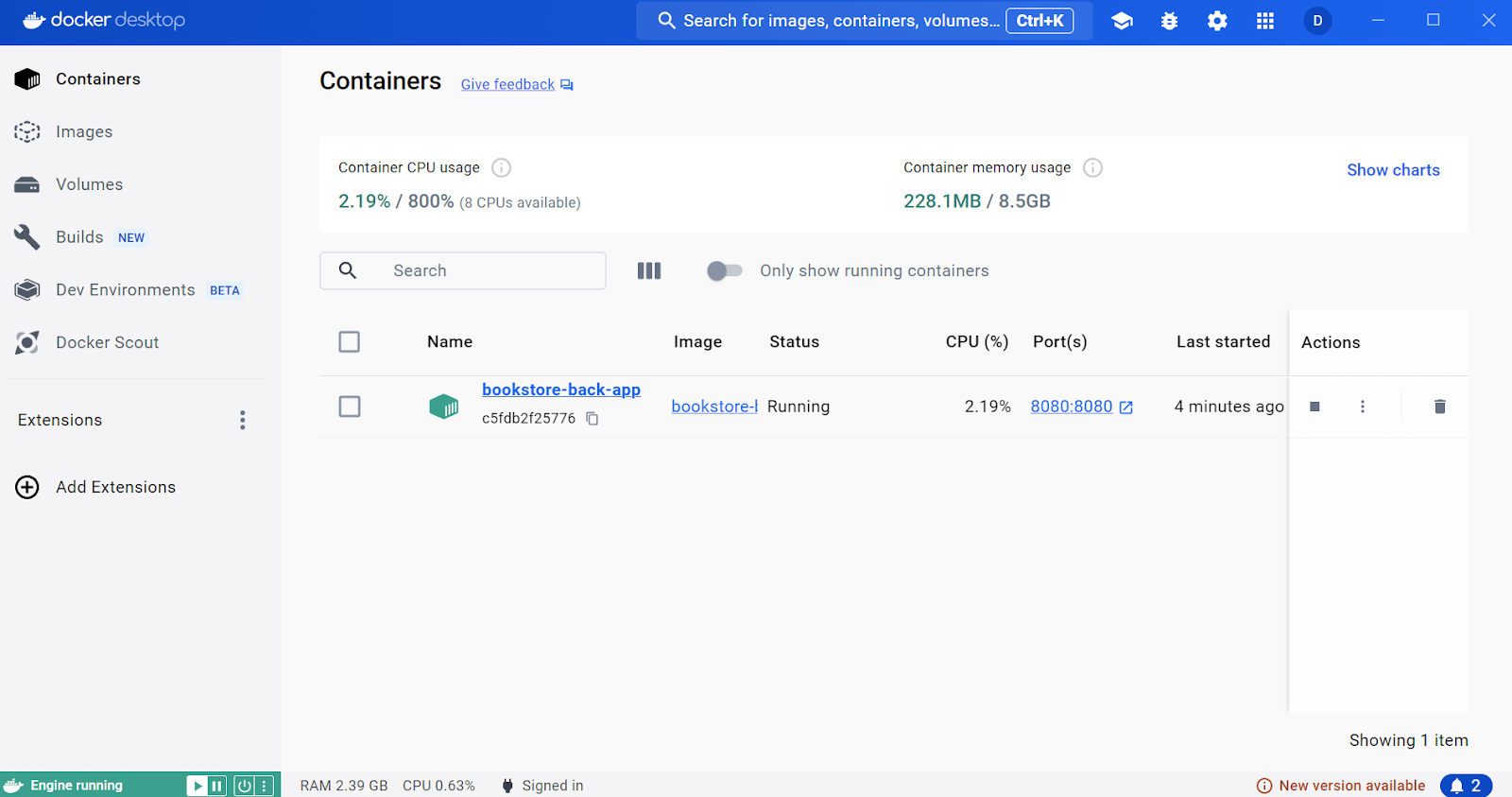The height and width of the screenshot is (797, 1512).
Task: Resume Docker engine with play button
Action: point(198,786)
